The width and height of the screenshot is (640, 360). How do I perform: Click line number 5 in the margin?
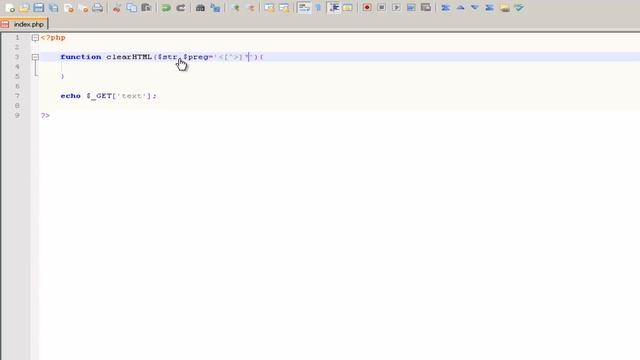pyautogui.click(x=17, y=76)
